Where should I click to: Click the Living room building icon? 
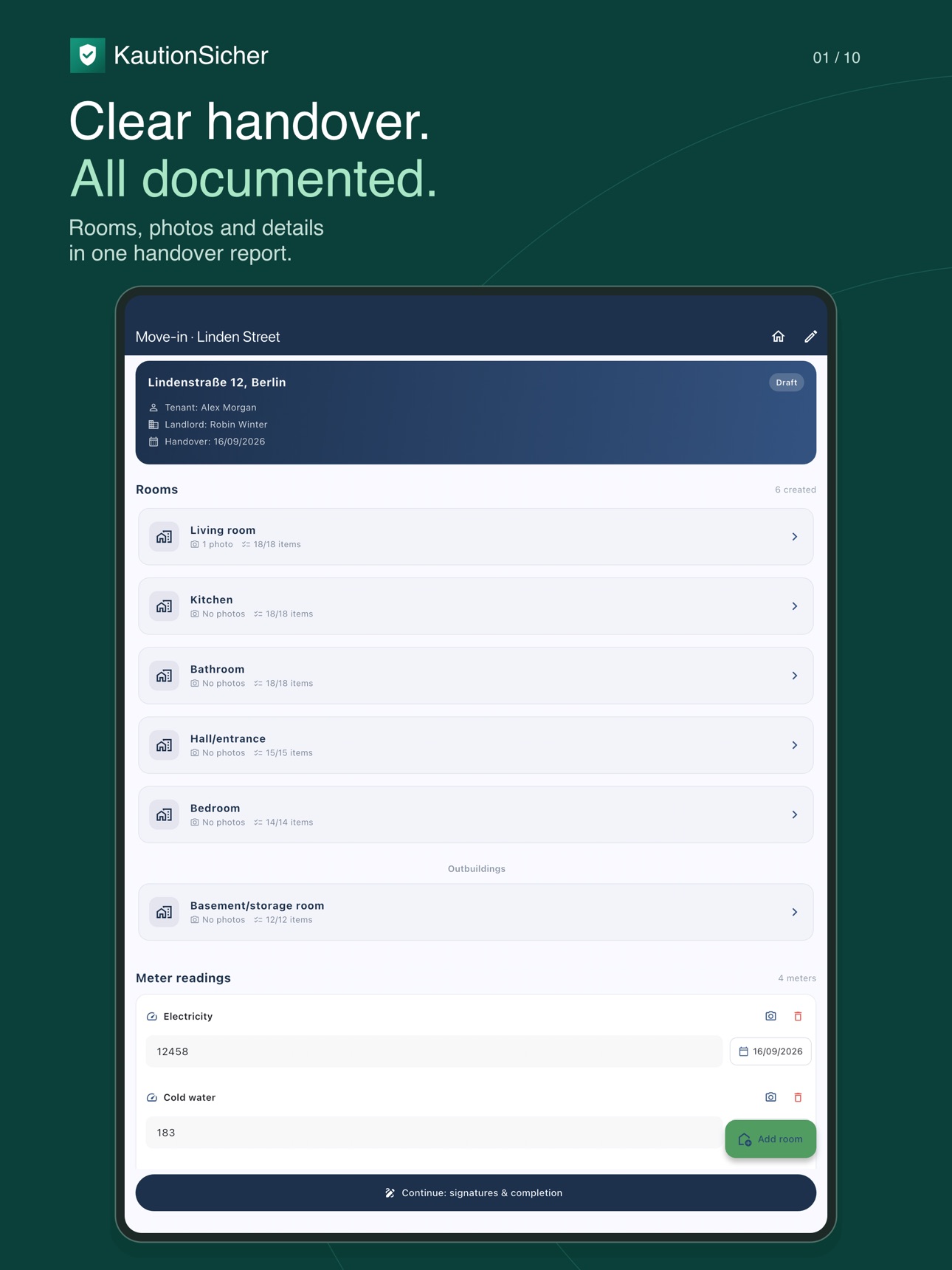click(x=165, y=537)
